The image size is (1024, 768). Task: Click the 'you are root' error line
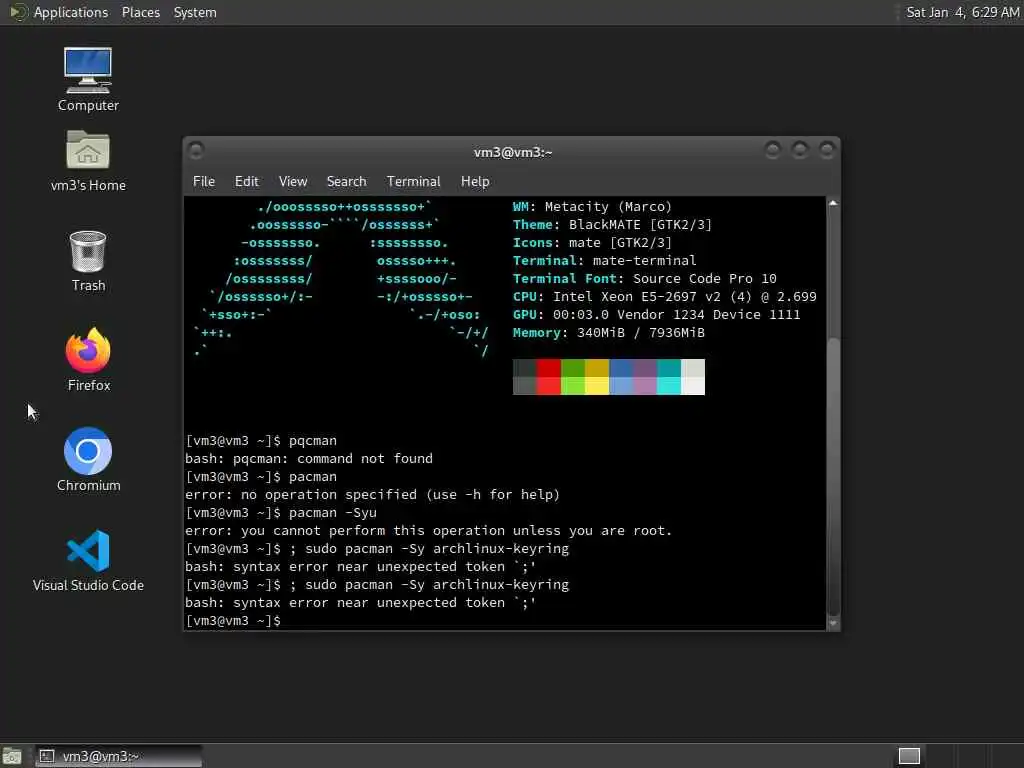[429, 530]
